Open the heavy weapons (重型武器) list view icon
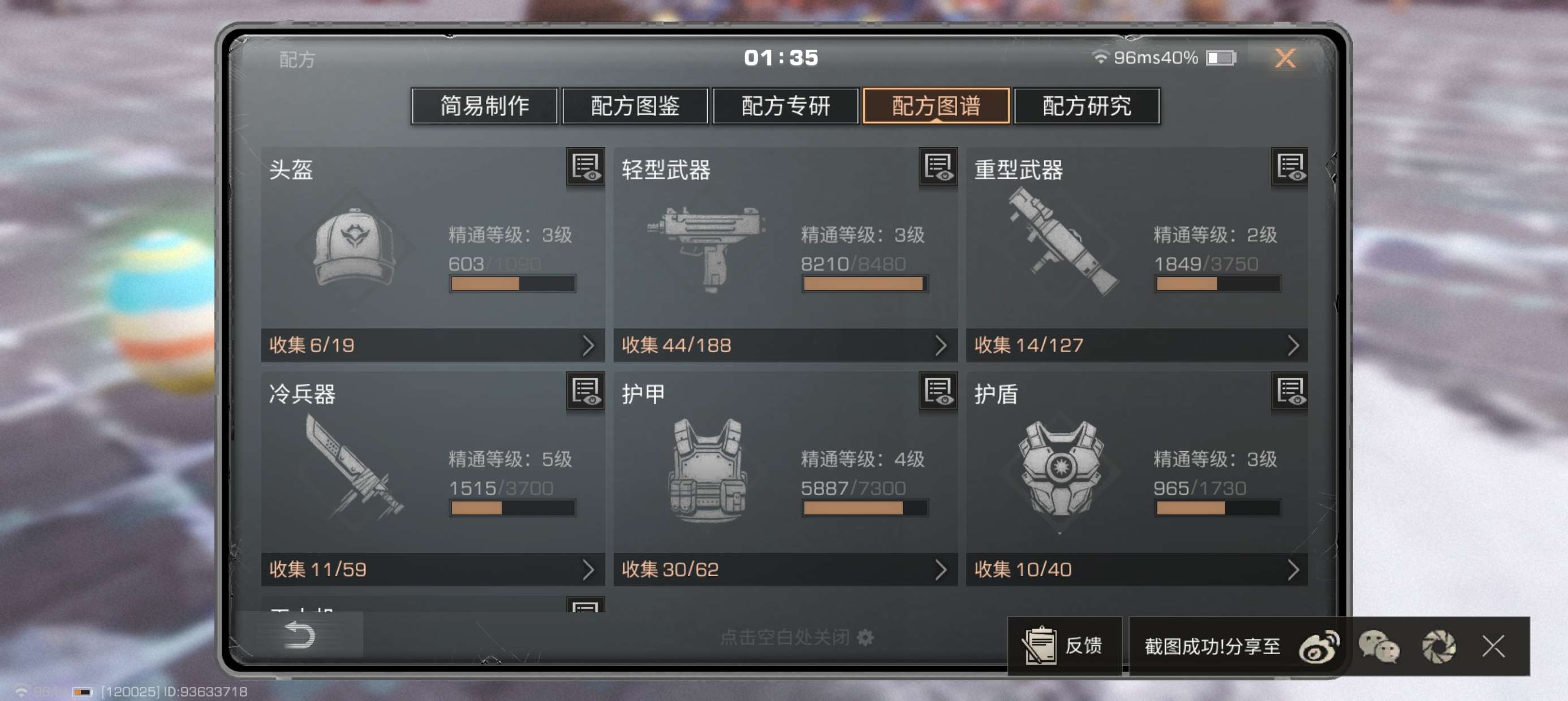 [x=1290, y=167]
